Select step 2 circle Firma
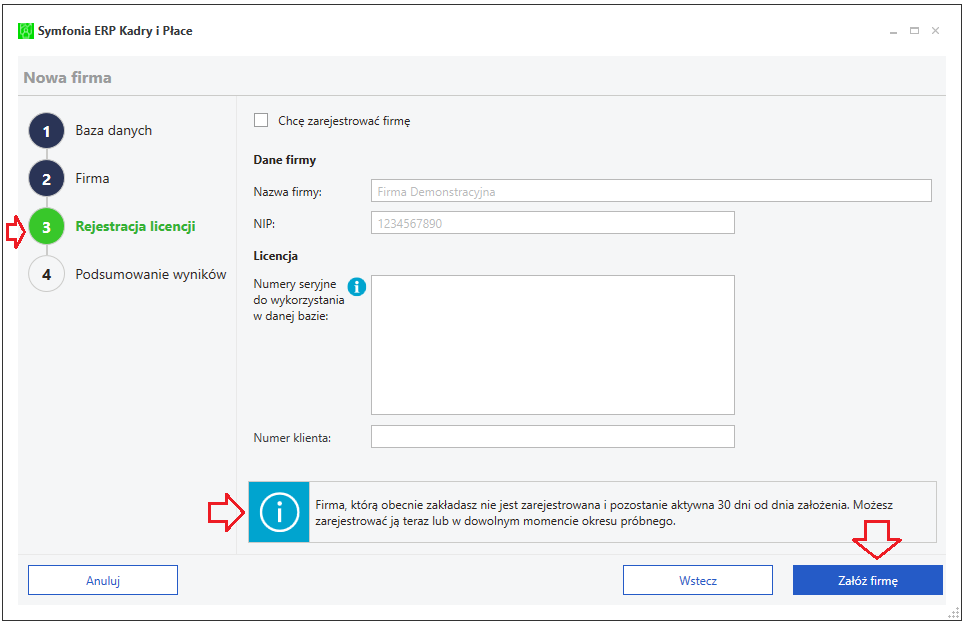Viewport: 965px width, 623px height. tap(46, 179)
